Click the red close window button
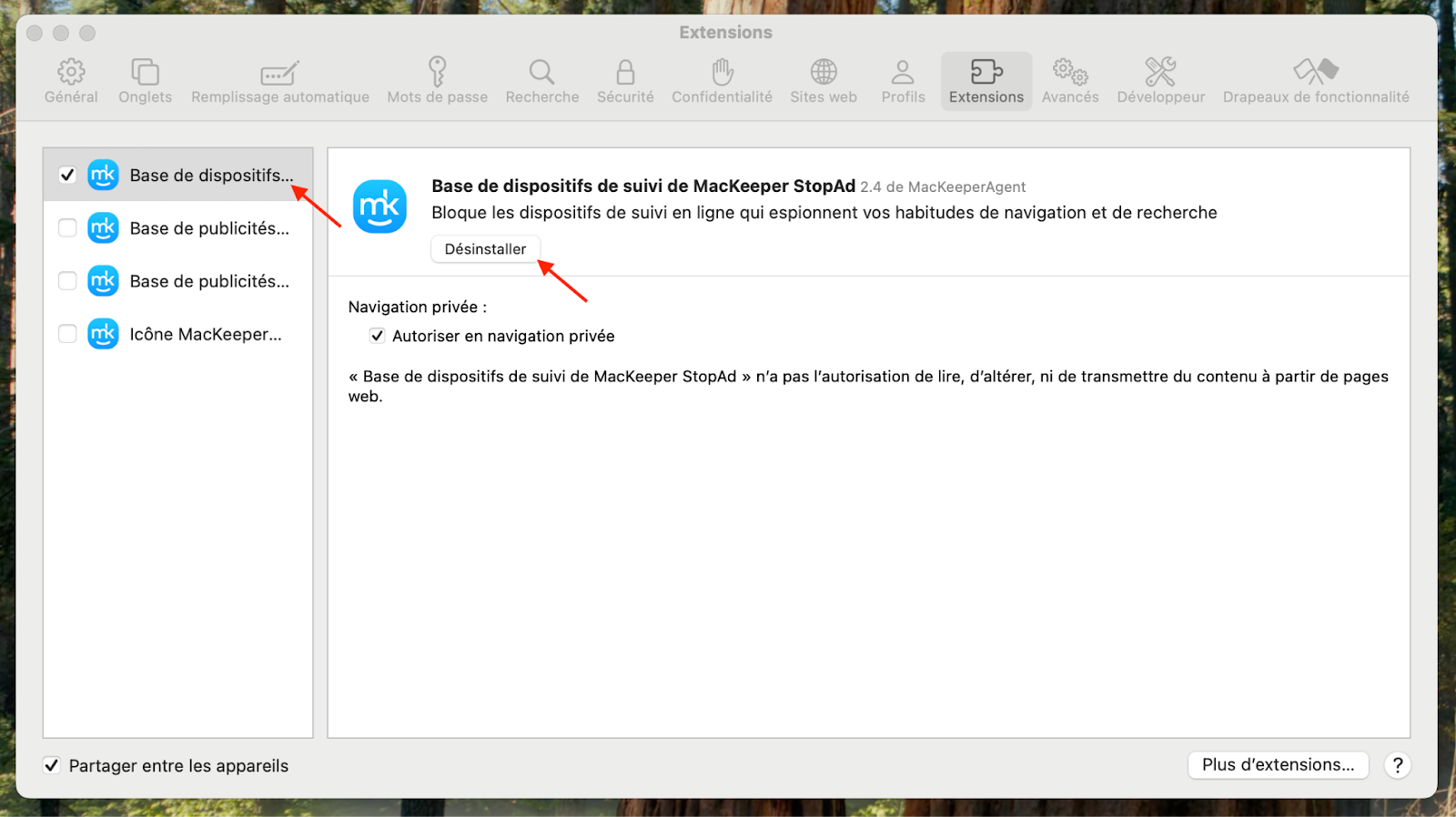Image resolution: width=1456 pixels, height=817 pixels. [35, 33]
